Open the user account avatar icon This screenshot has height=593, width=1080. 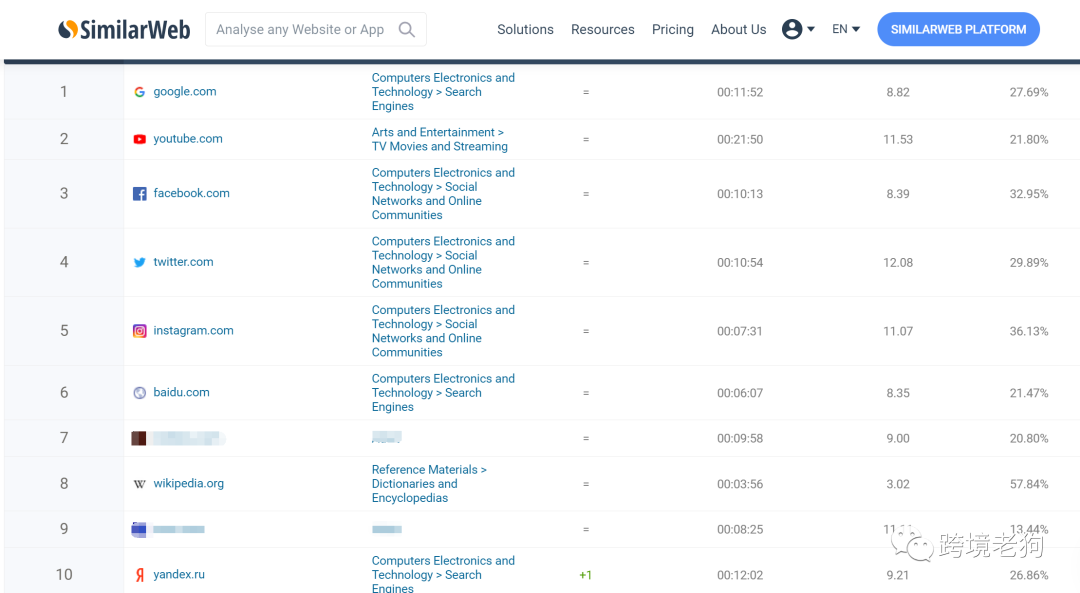(x=792, y=29)
